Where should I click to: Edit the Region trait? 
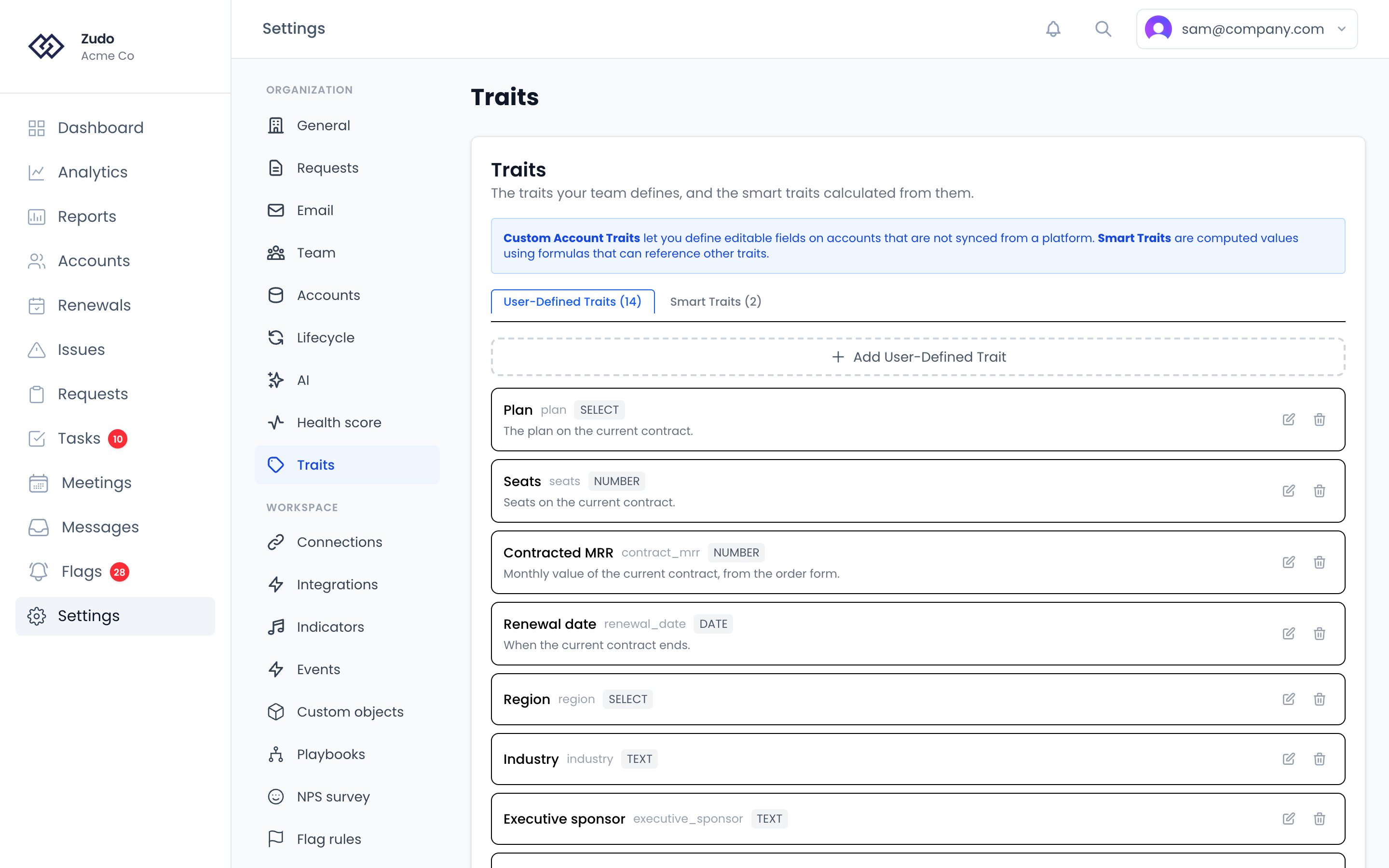1289,699
